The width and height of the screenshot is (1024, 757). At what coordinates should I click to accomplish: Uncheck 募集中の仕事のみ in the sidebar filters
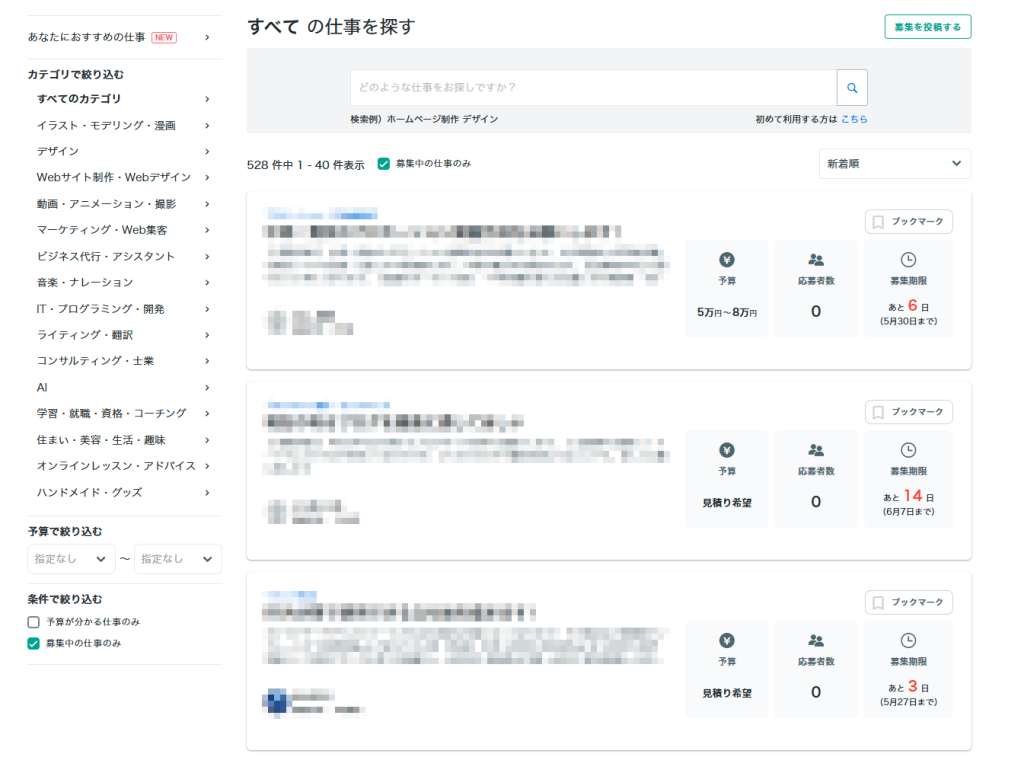pyautogui.click(x=34, y=643)
